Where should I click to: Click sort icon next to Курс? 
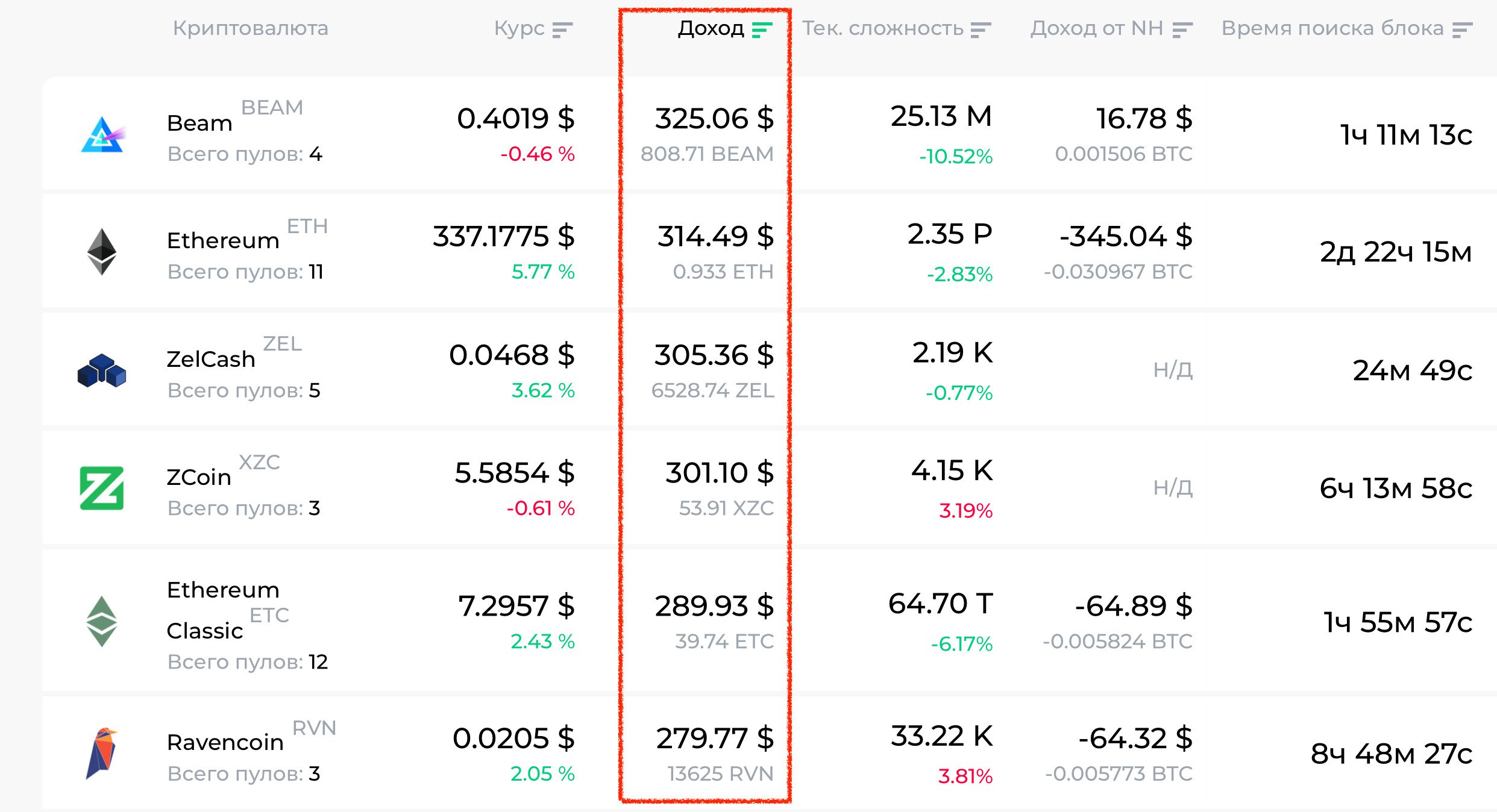[562, 30]
